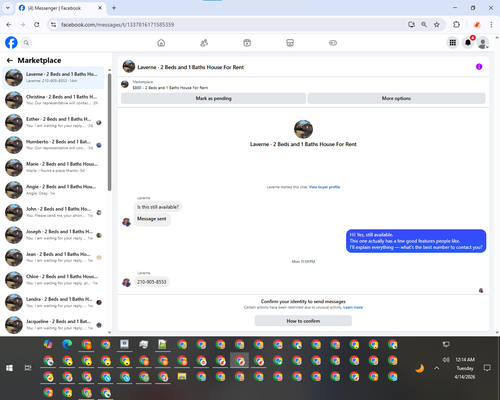Viewport: 500px width, 400px height.
Task: Open the Marketplace storefront icon
Action: tap(290, 43)
